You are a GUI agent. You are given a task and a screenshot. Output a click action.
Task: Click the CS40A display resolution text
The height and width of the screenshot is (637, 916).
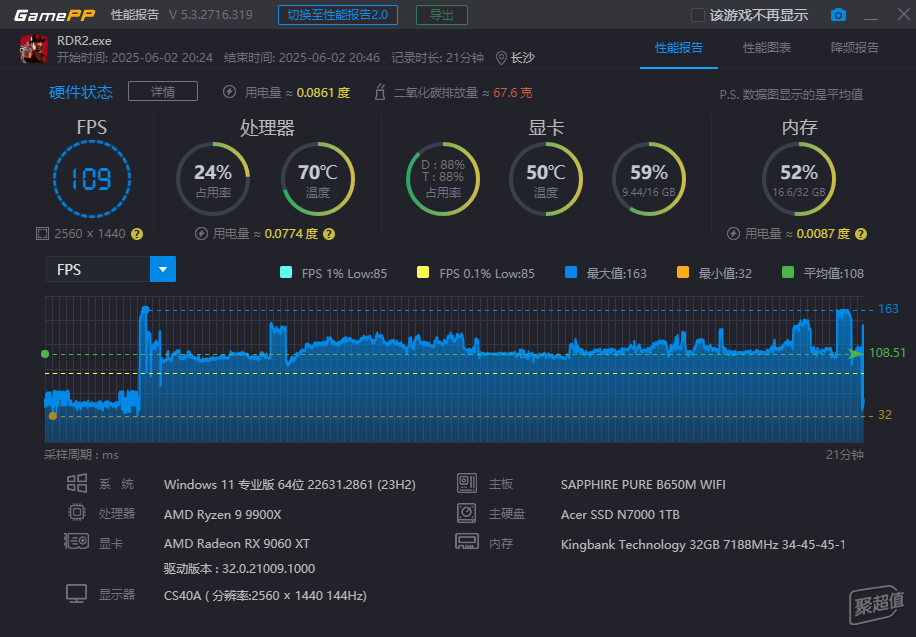(265, 596)
